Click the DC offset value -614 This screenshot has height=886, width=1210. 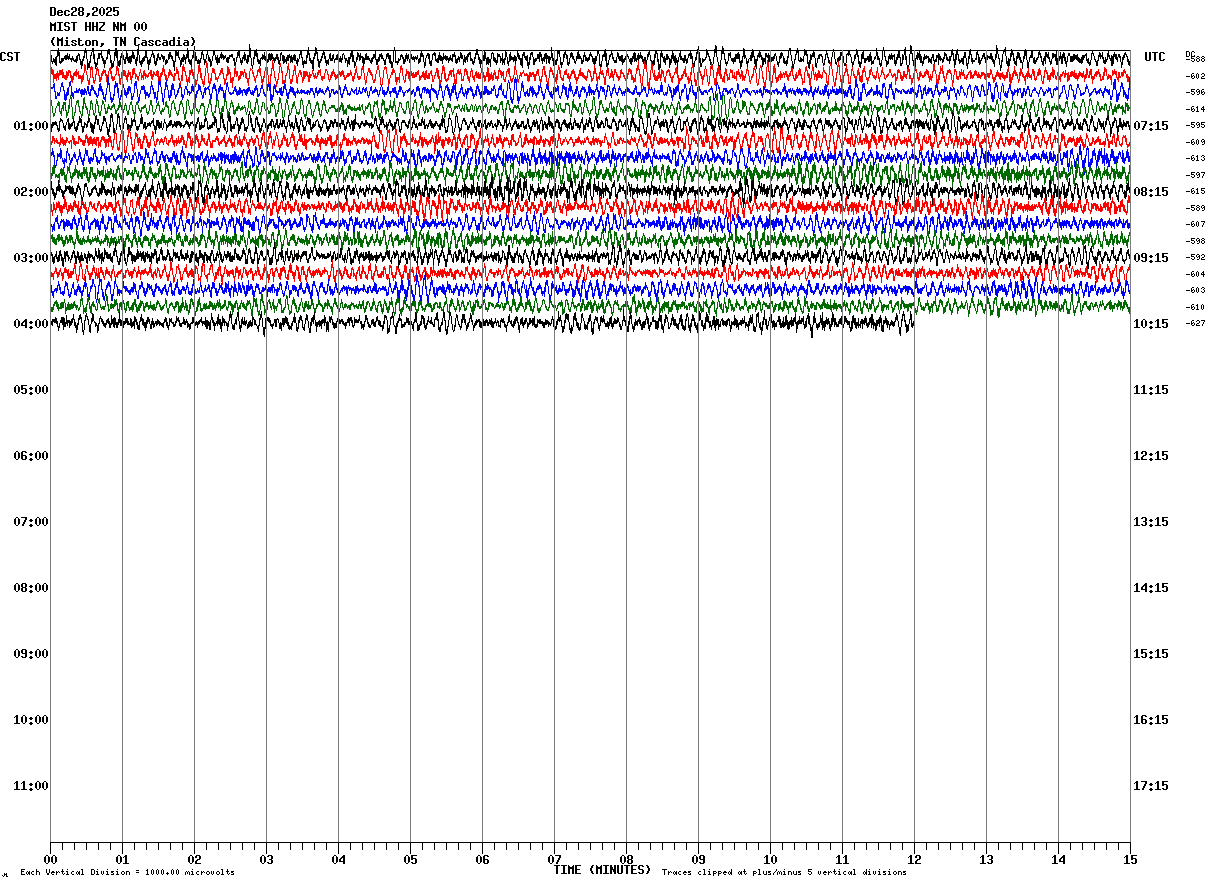click(1196, 109)
